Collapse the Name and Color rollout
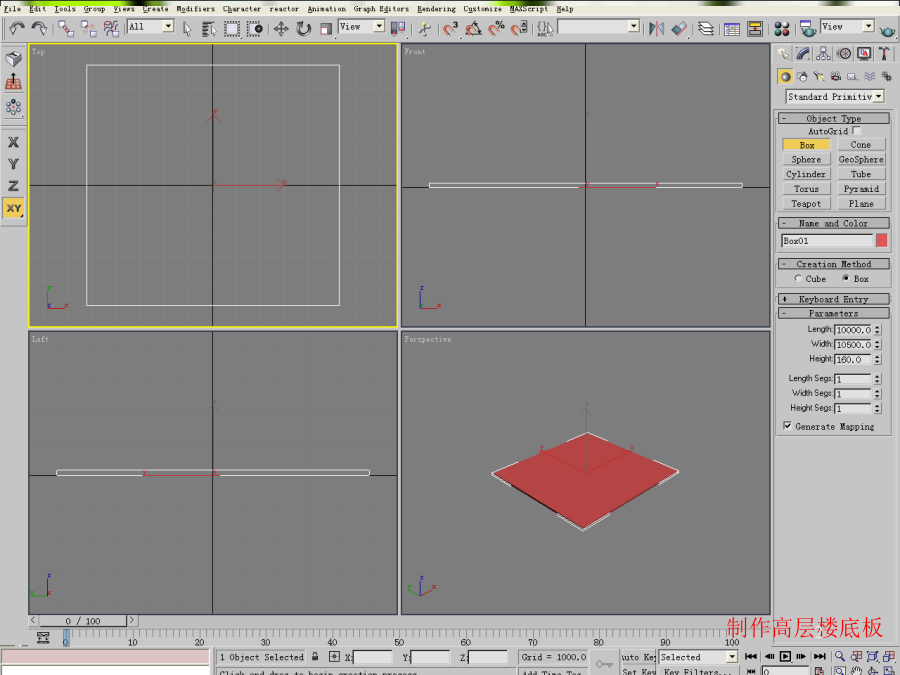 833,223
